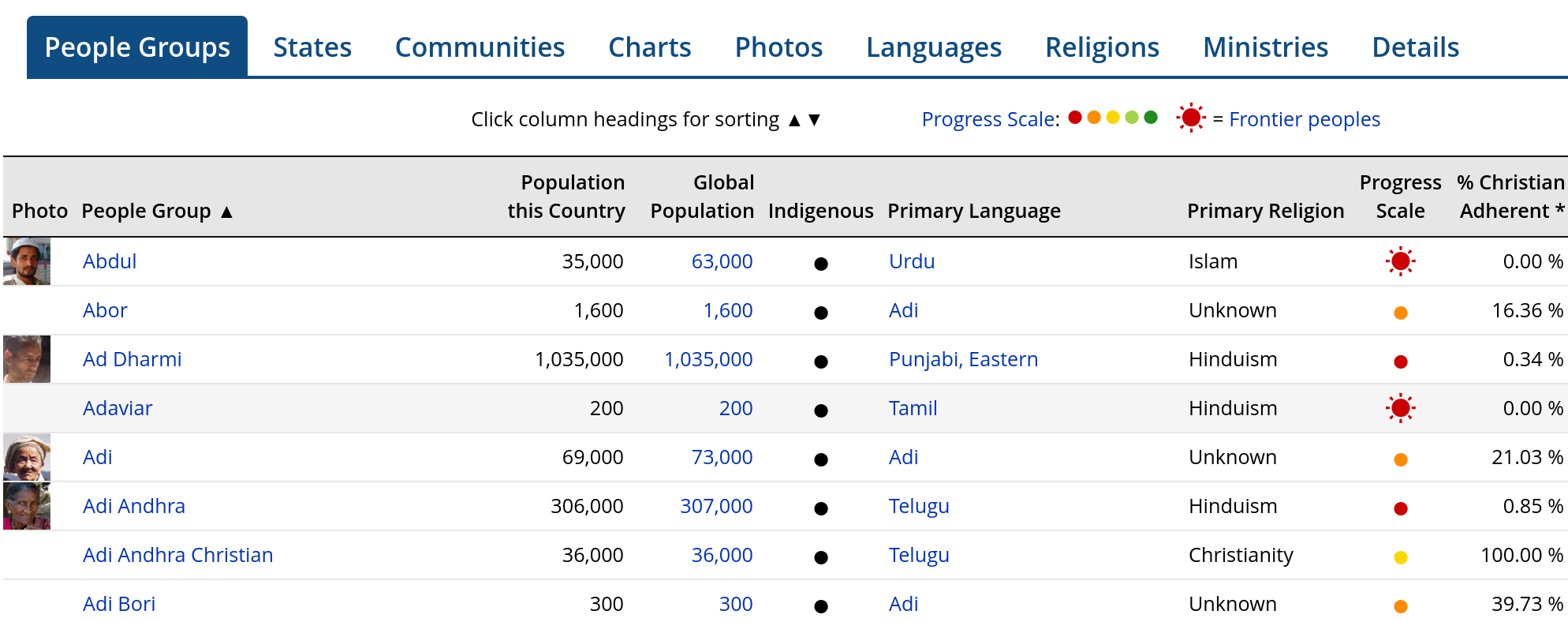
Task: Click the green dot in Progress Scale legend
Action: pos(1151,118)
